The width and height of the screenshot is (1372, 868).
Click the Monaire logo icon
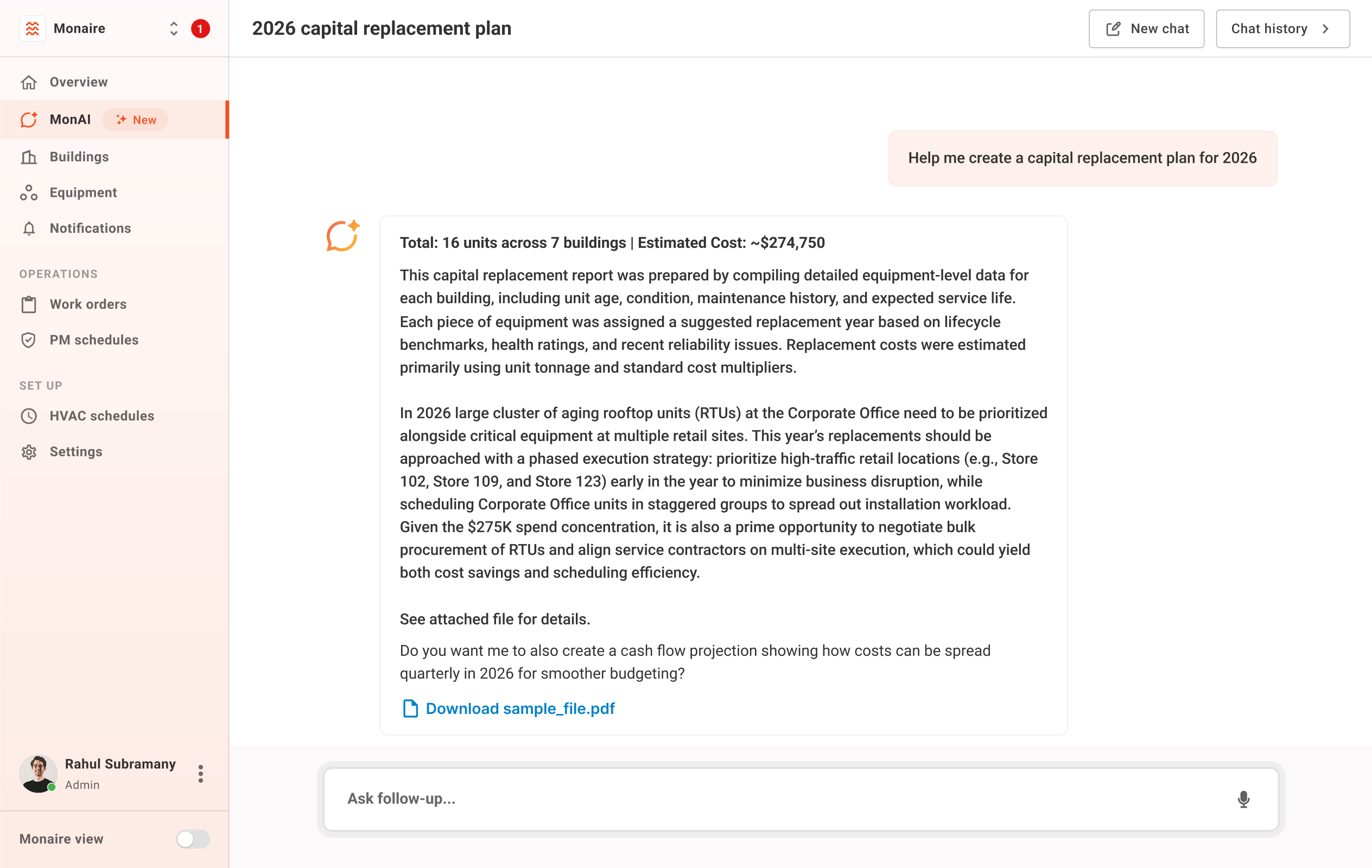point(33,28)
